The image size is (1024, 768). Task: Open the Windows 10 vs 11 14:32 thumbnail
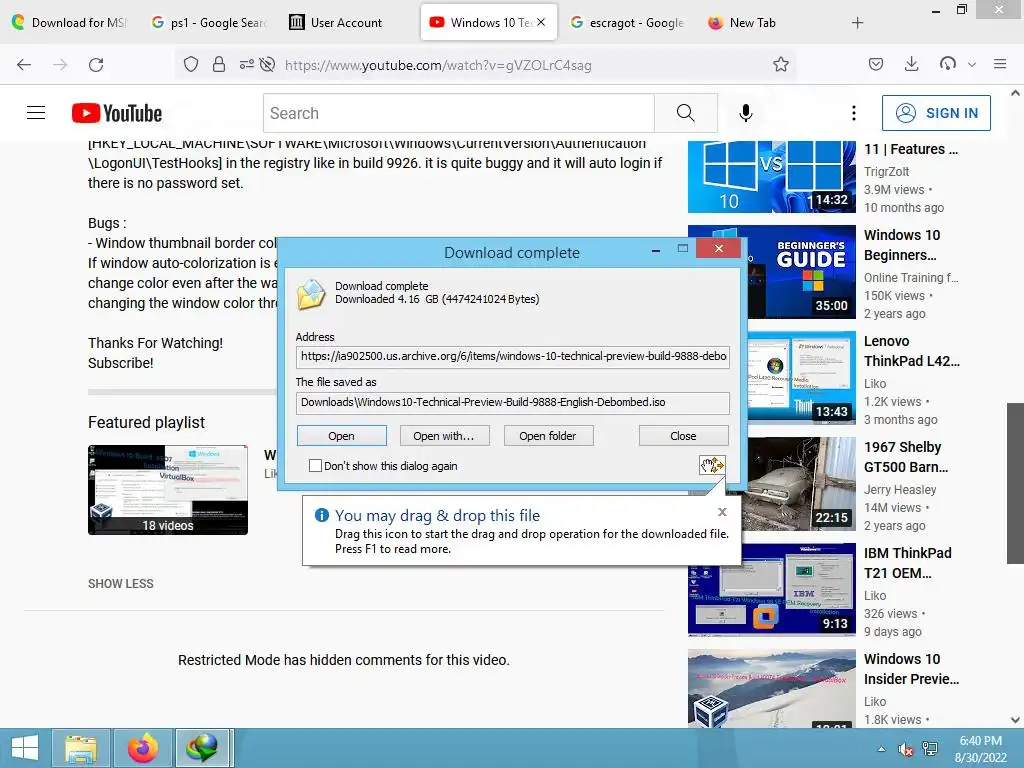coord(771,175)
